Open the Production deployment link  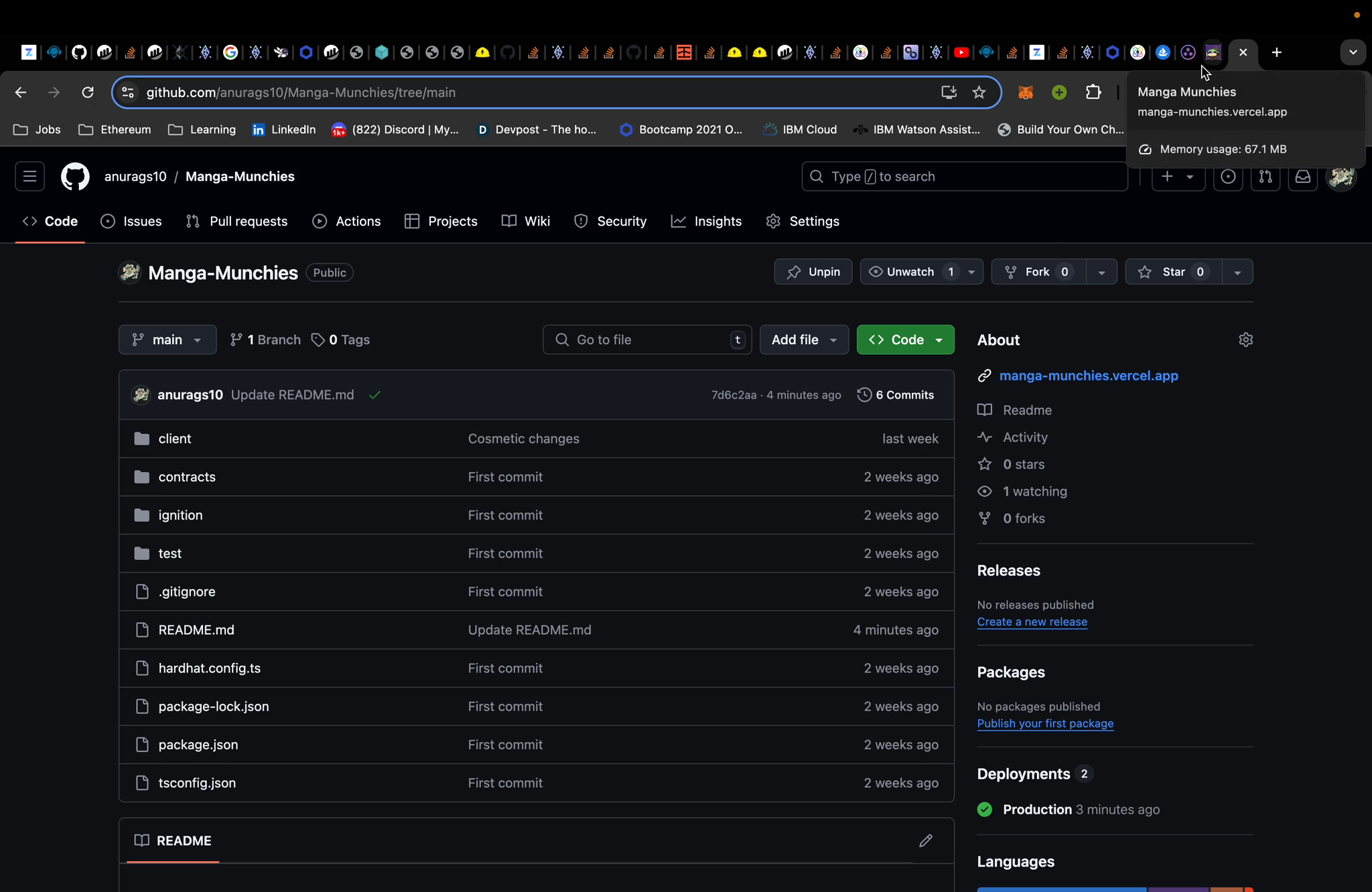(x=1037, y=810)
